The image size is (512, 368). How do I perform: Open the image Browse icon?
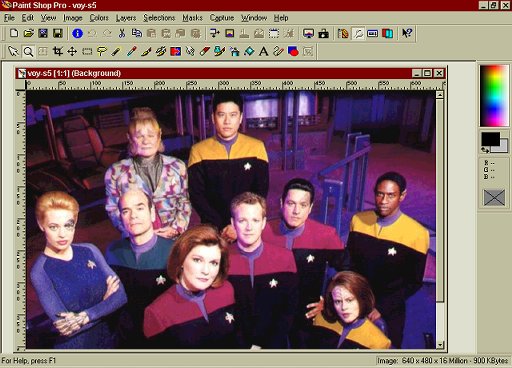click(x=43, y=33)
